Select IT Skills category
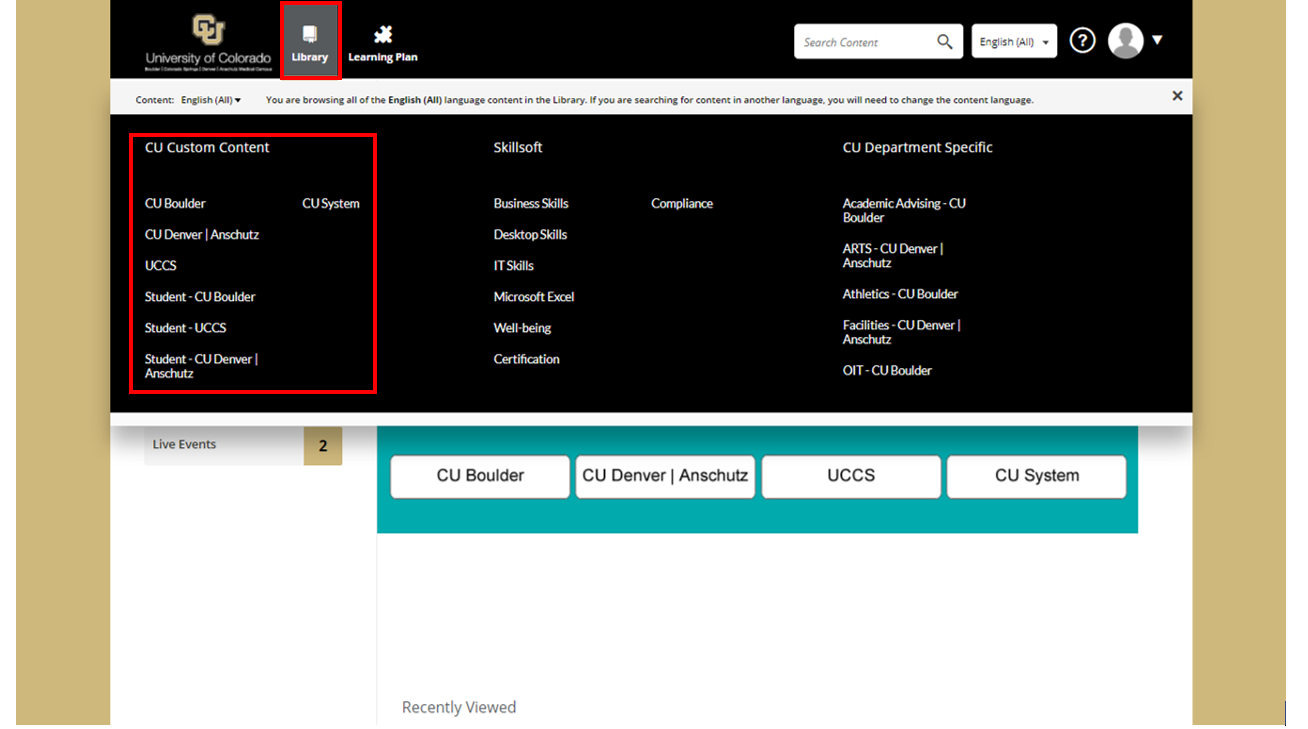The width and height of the screenshot is (1308, 729). click(x=514, y=265)
